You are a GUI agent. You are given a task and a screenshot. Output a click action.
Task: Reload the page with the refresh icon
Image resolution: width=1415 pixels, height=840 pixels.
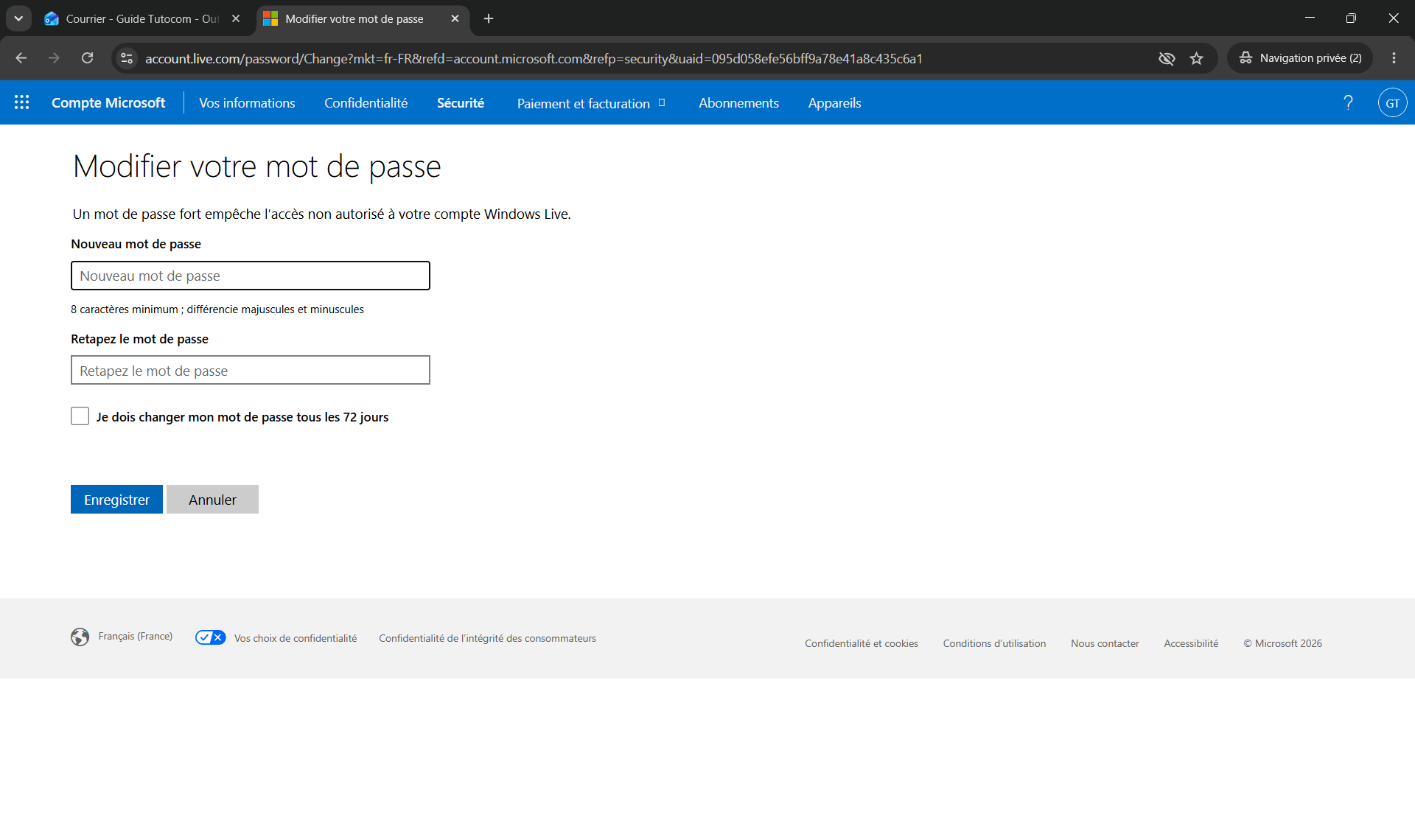[87, 58]
